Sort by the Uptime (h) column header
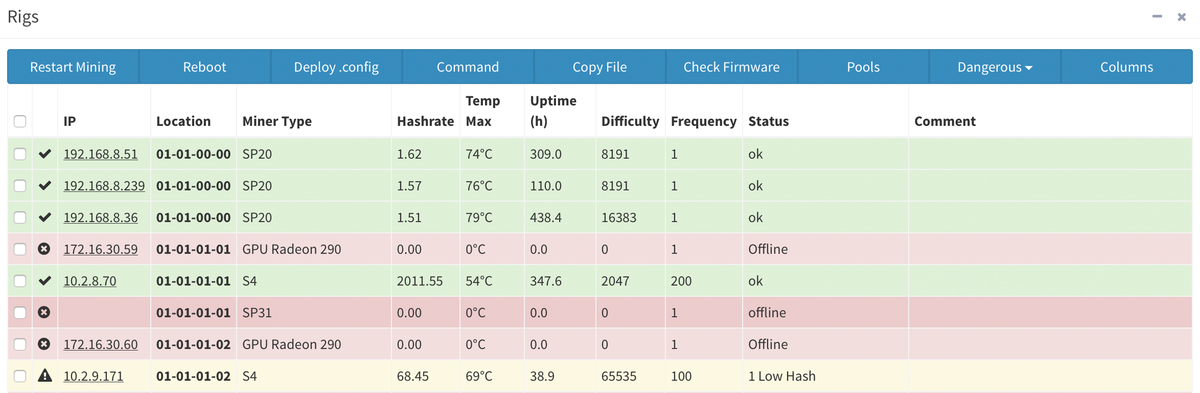Viewport: 1200px width, 393px height. 552,111
